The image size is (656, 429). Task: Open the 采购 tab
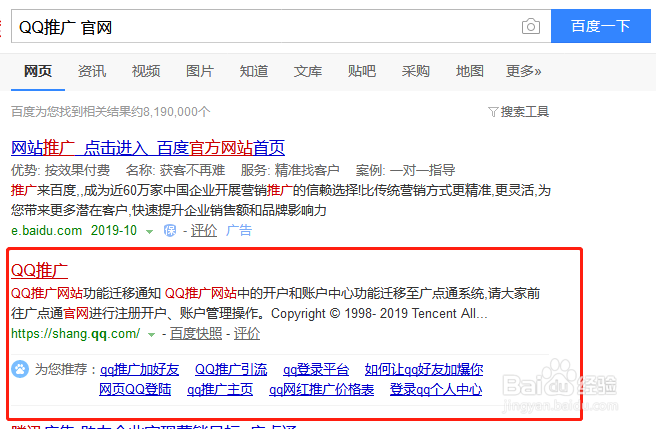(415, 71)
